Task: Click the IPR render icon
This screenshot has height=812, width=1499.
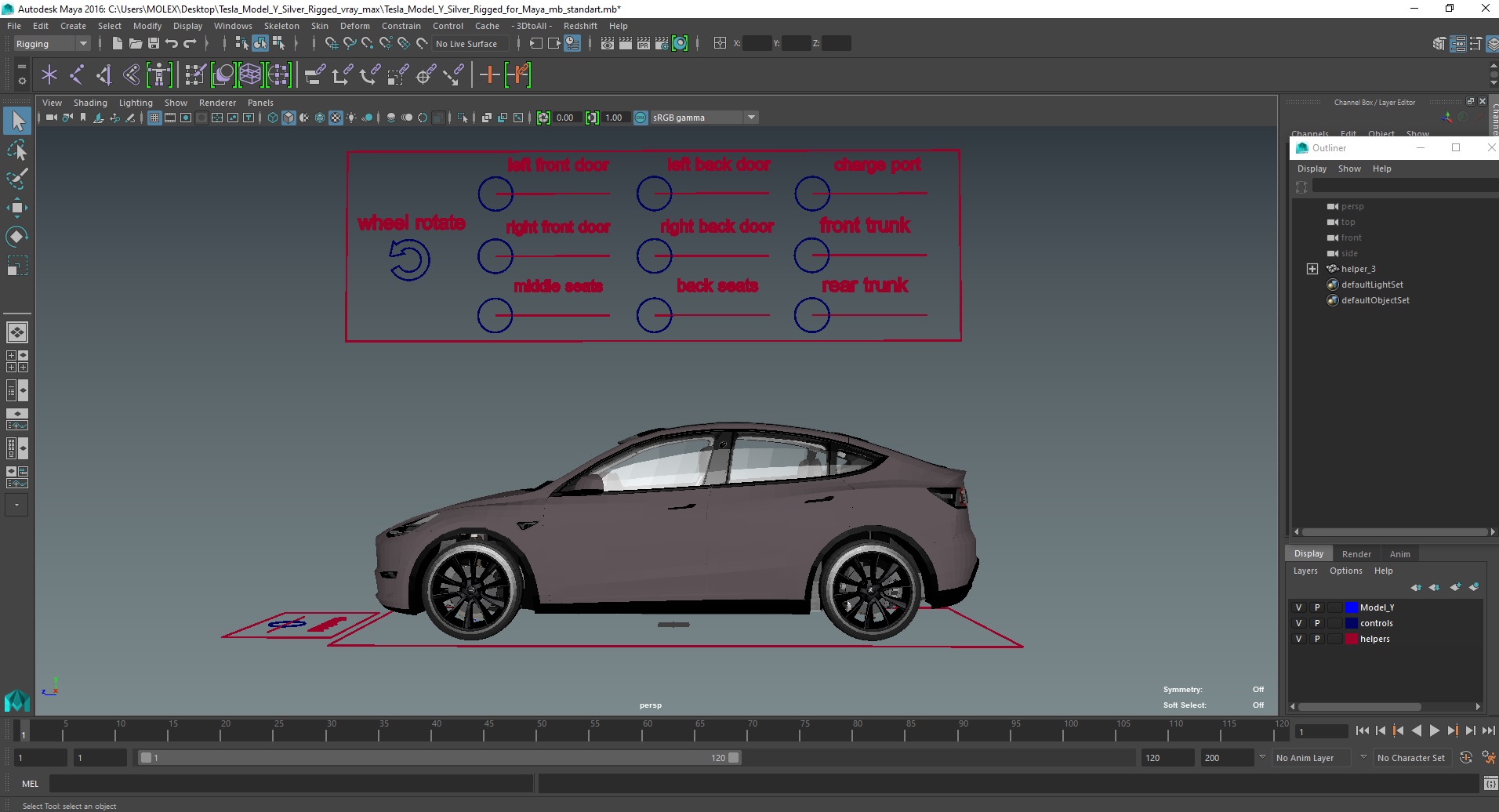Action: tap(644, 43)
